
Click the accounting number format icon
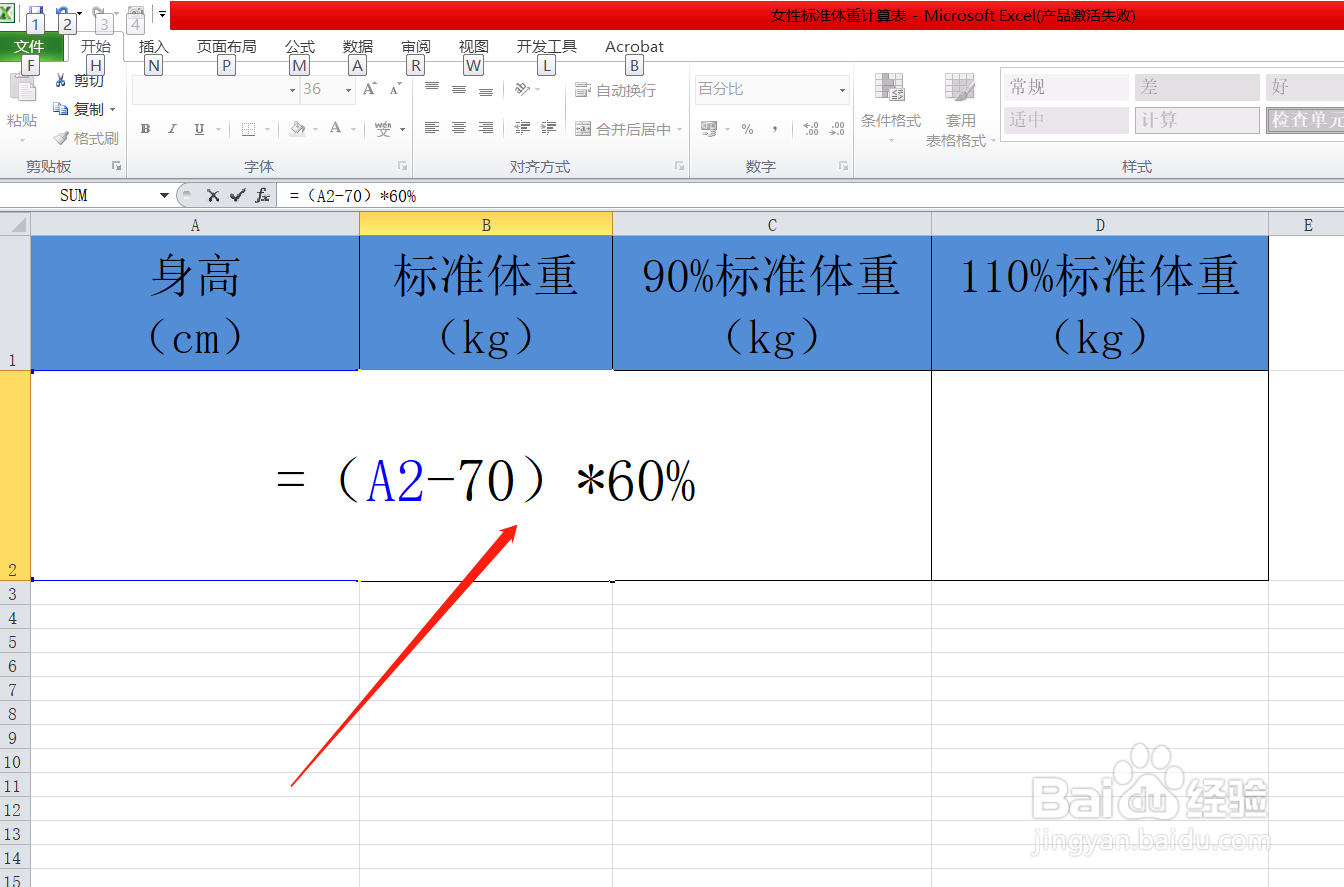click(x=709, y=129)
